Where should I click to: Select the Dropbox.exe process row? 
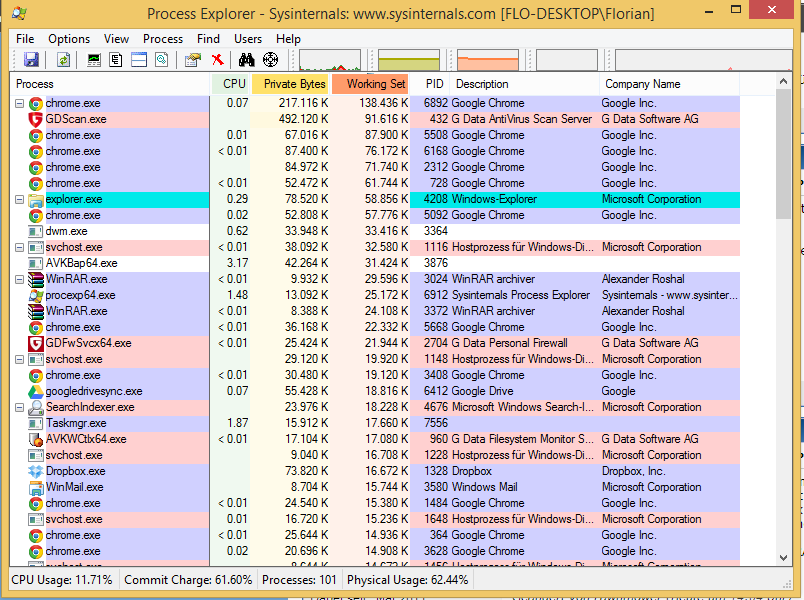[x=375, y=471]
